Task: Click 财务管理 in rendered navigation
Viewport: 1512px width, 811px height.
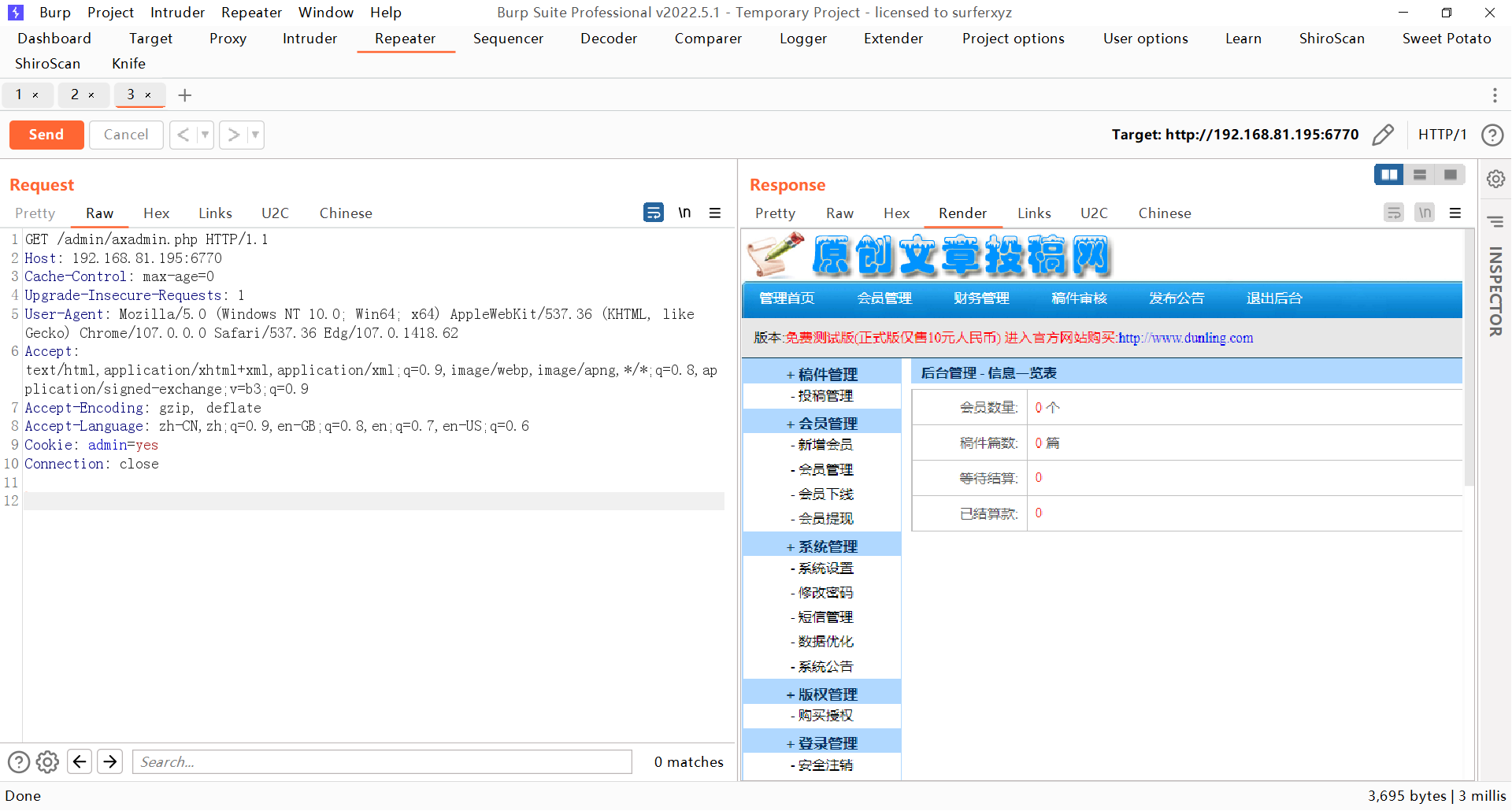Action: pos(981,298)
